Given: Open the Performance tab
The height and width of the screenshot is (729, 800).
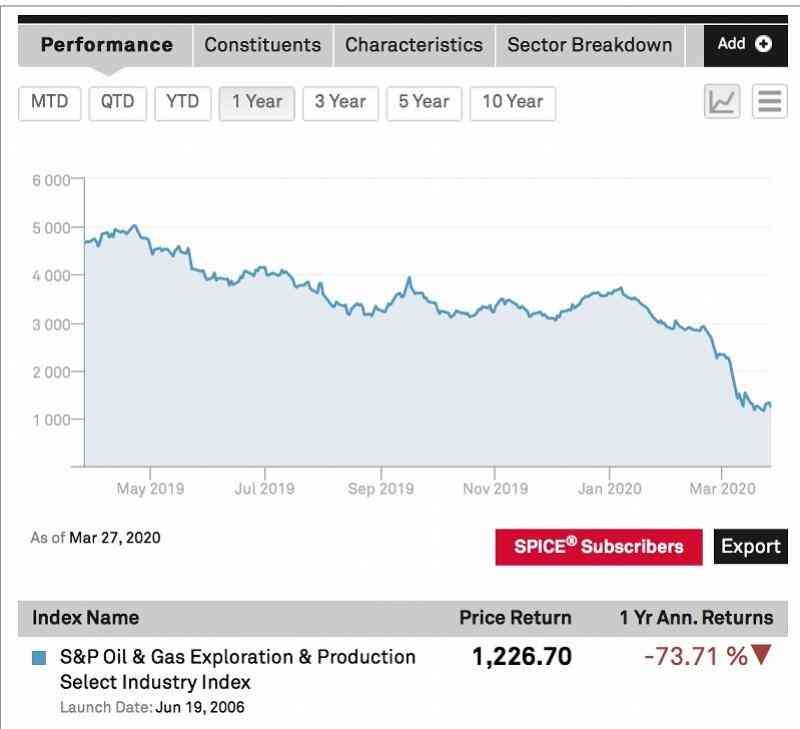Looking at the screenshot, I should [x=107, y=45].
